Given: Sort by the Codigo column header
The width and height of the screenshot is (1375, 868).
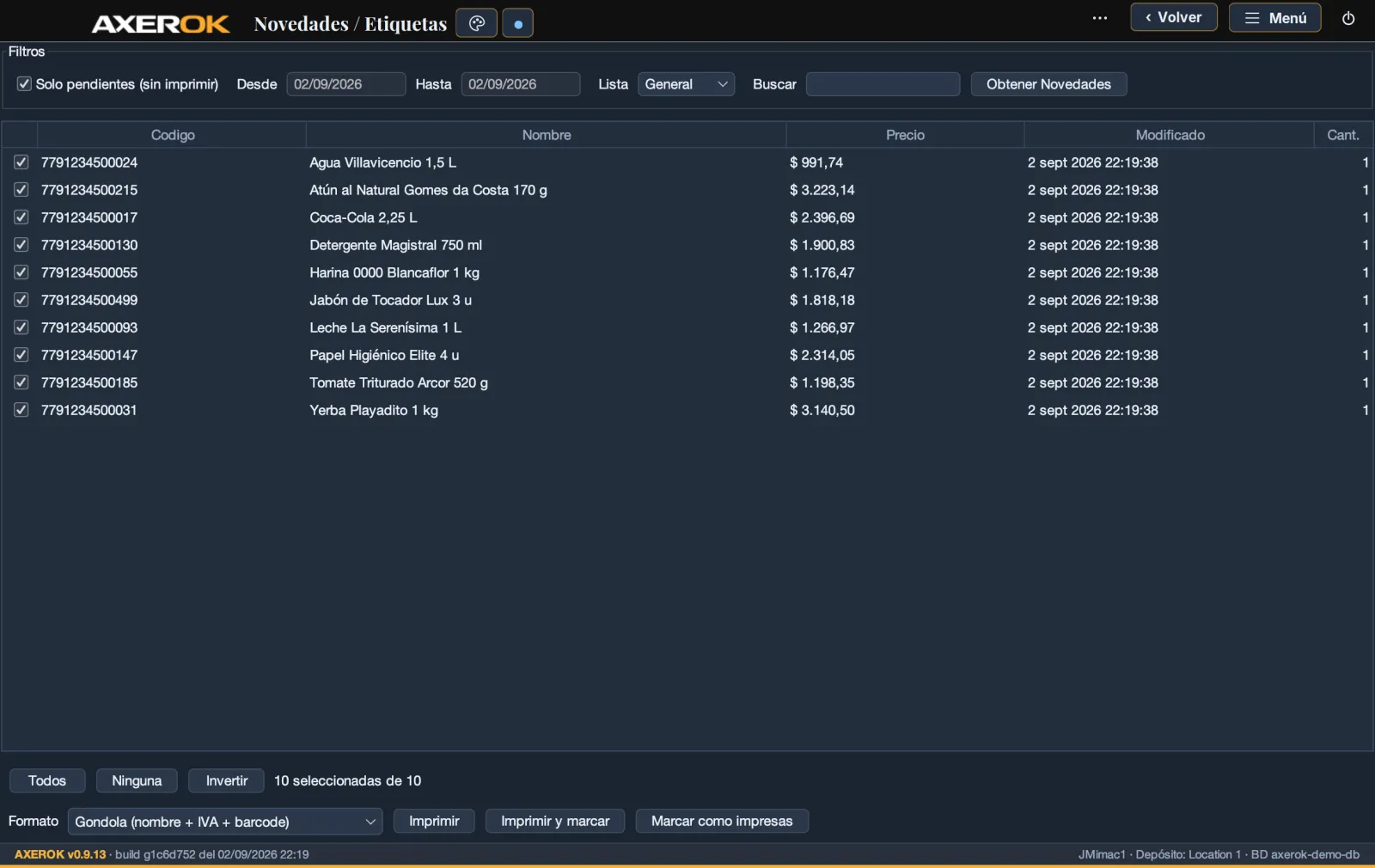Looking at the screenshot, I should tap(172, 135).
